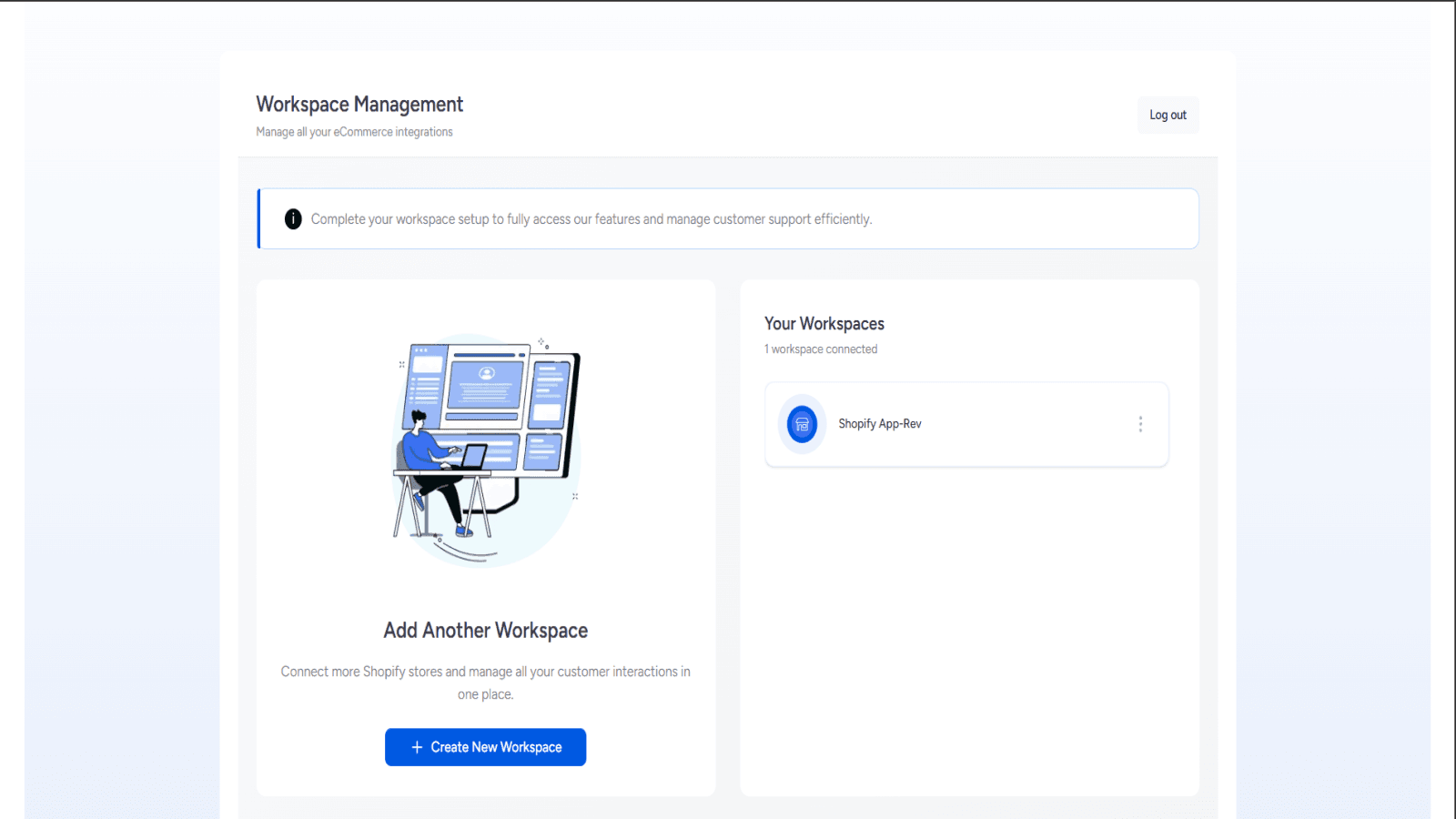The height and width of the screenshot is (819, 1456).
Task: Click Log out in the top right corner
Action: click(1168, 114)
